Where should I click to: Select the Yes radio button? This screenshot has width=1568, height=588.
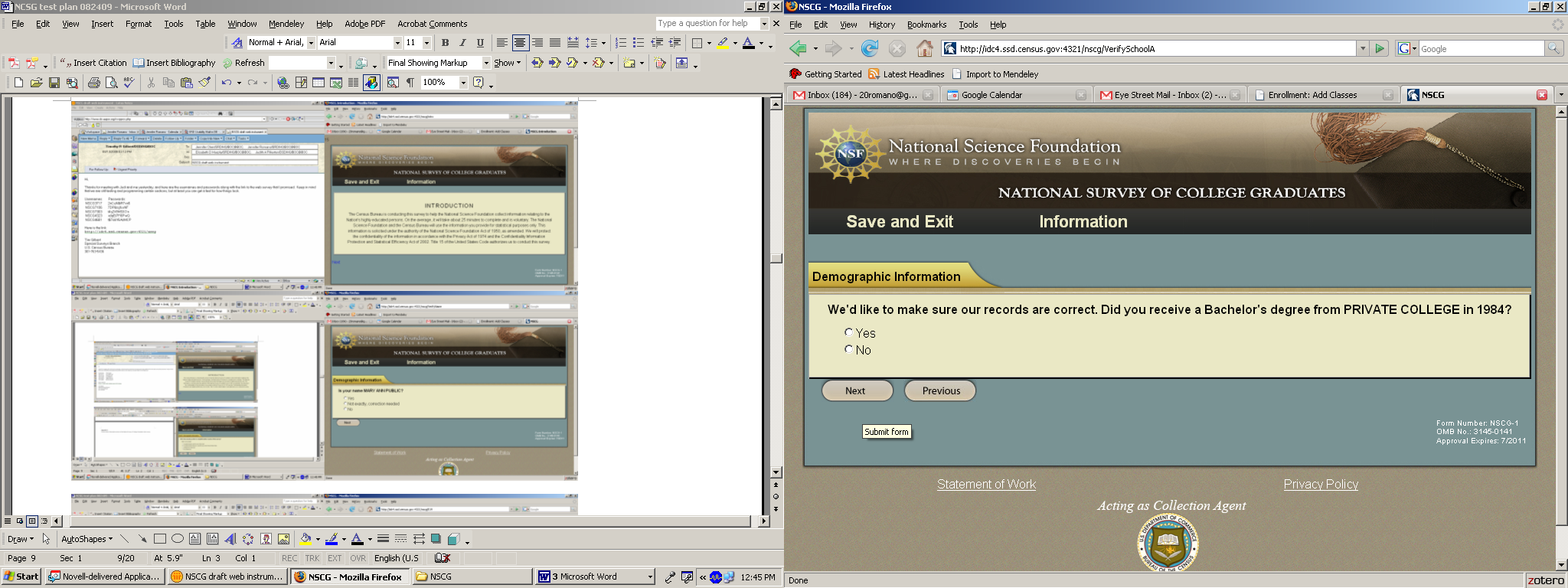tap(848, 332)
